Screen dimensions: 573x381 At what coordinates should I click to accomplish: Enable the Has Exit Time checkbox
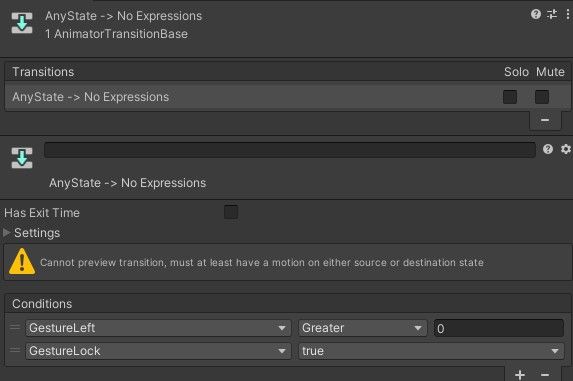coord(231,212)
